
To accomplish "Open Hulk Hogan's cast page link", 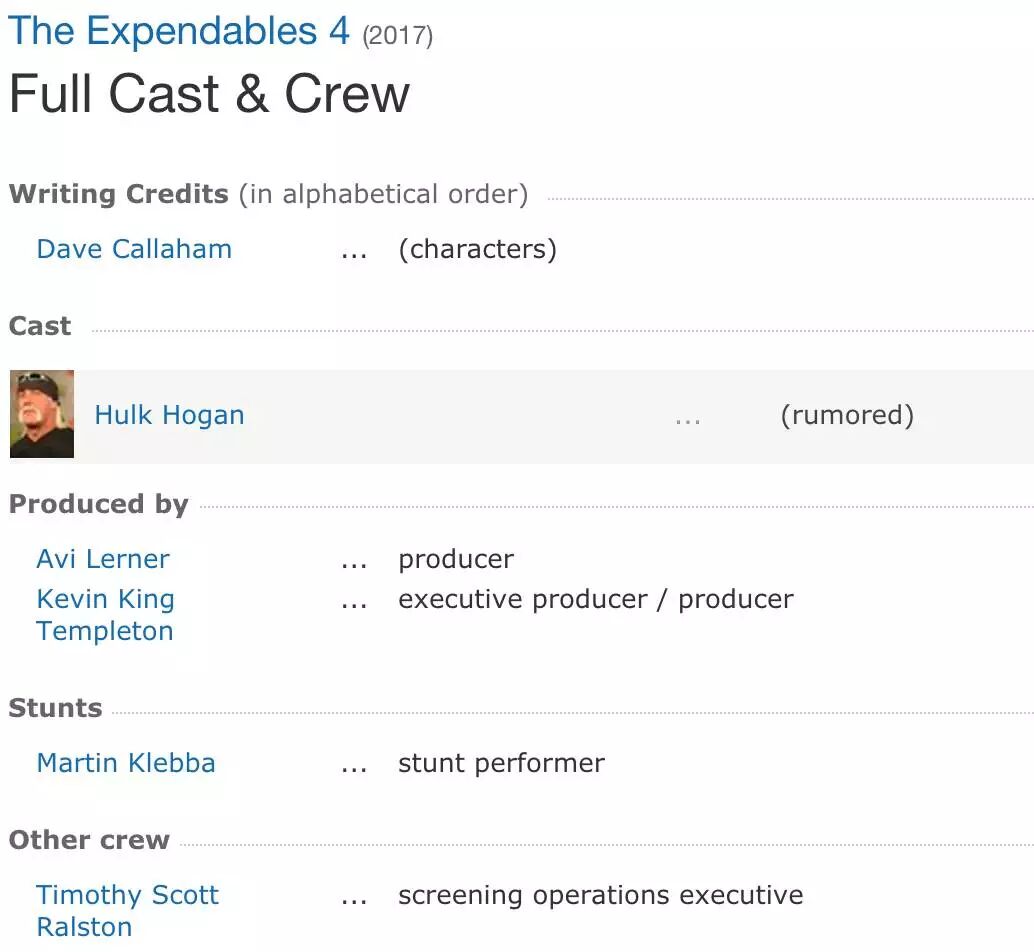I will click(169, 415).
